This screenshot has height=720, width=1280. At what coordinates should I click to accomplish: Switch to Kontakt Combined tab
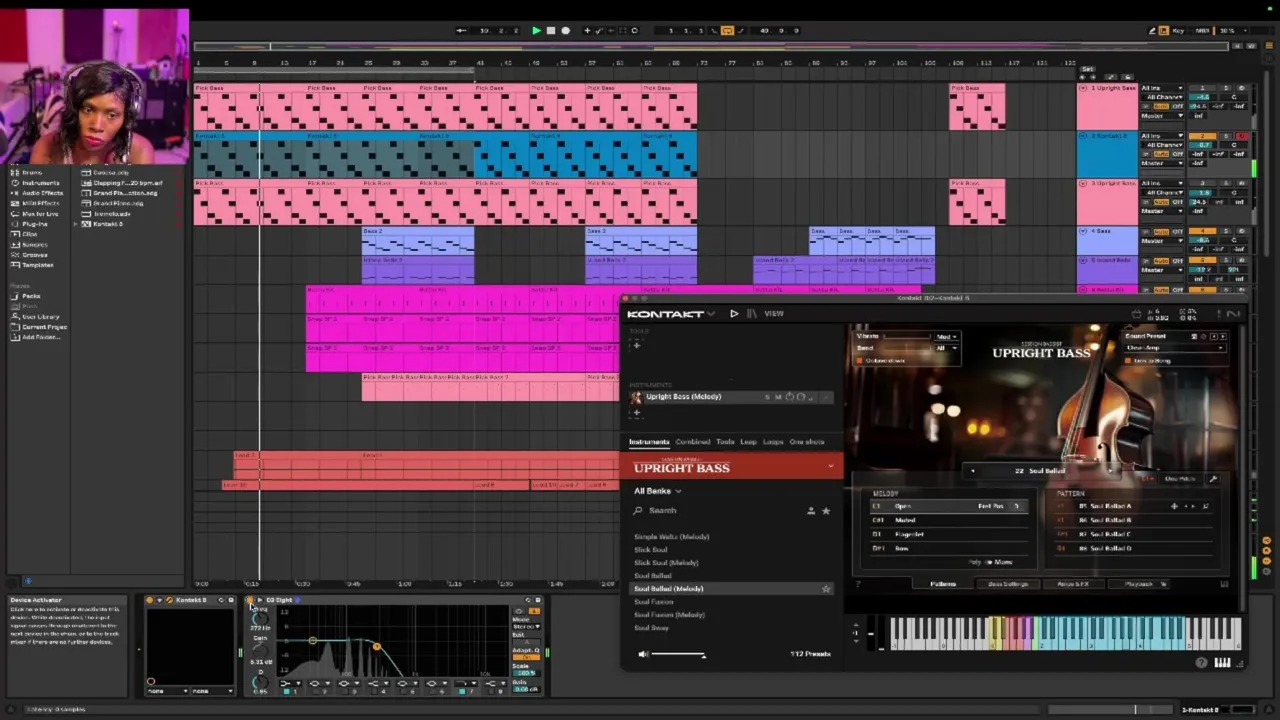click(x=692, y=442)
